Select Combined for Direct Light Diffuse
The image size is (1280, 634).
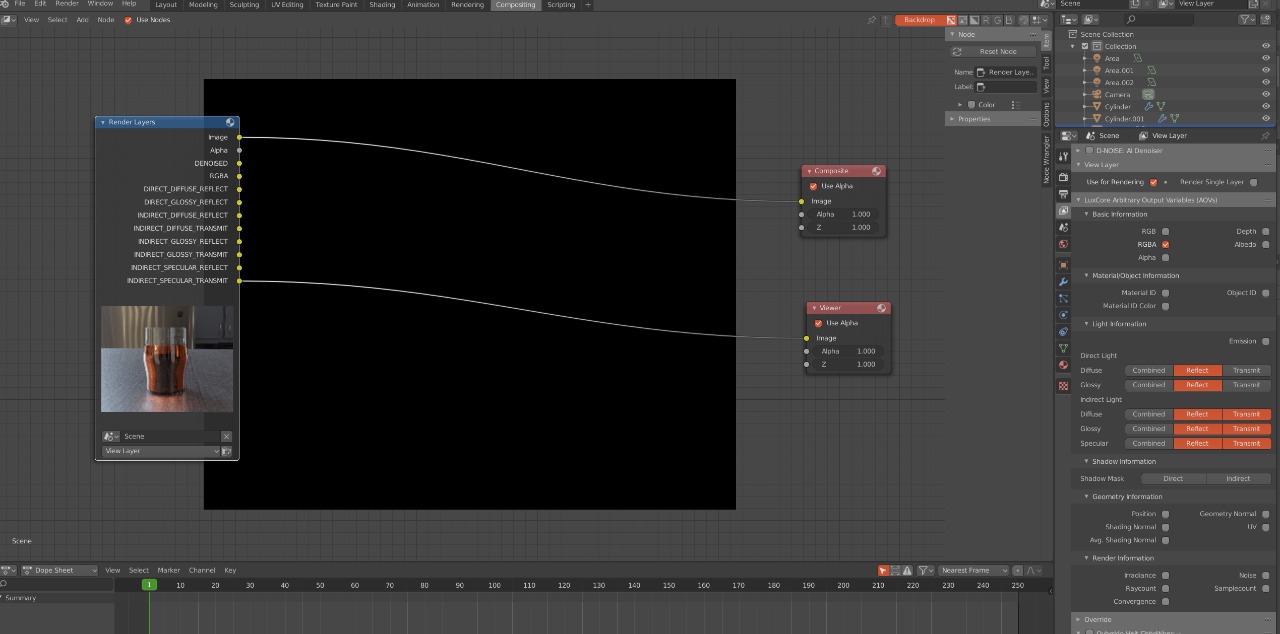tap(1148, 370)
